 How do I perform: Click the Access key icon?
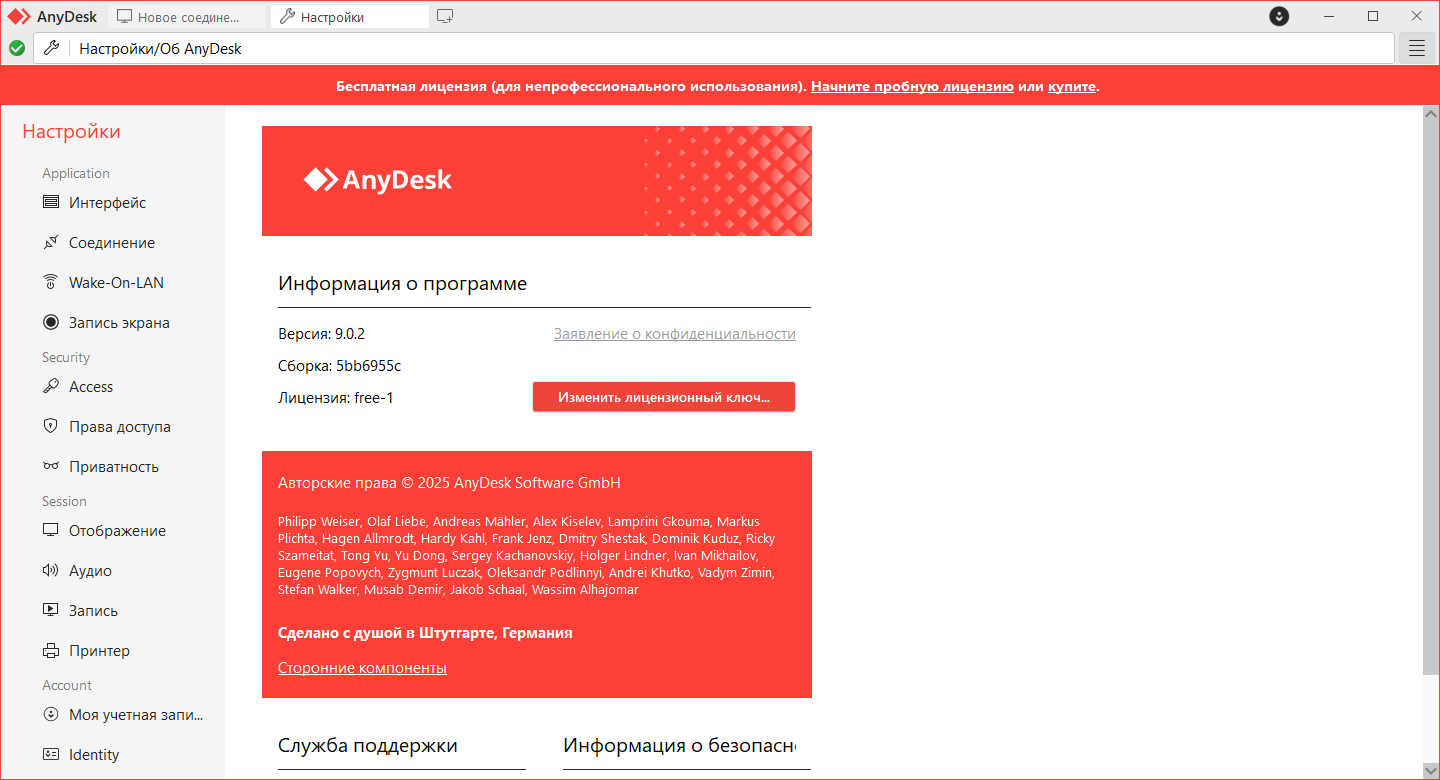click(51, 387)
